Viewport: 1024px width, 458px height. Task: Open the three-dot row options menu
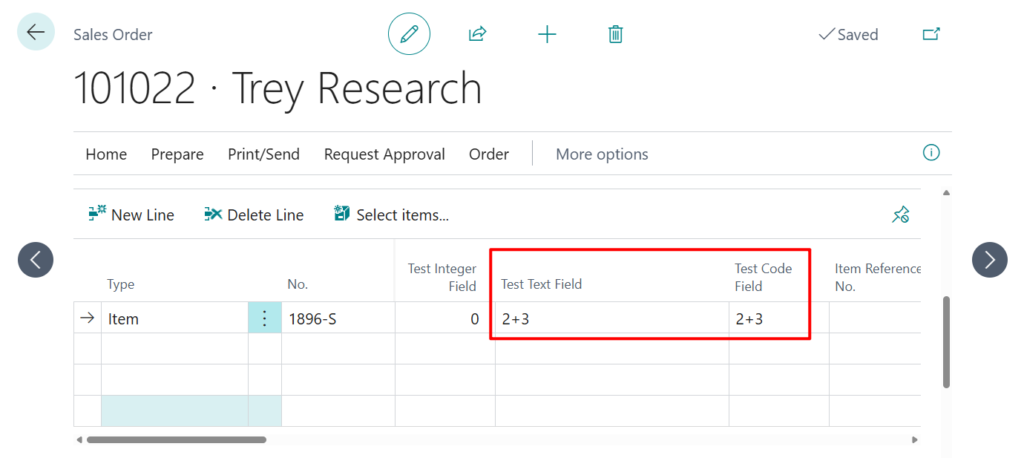tap(264, 318)
